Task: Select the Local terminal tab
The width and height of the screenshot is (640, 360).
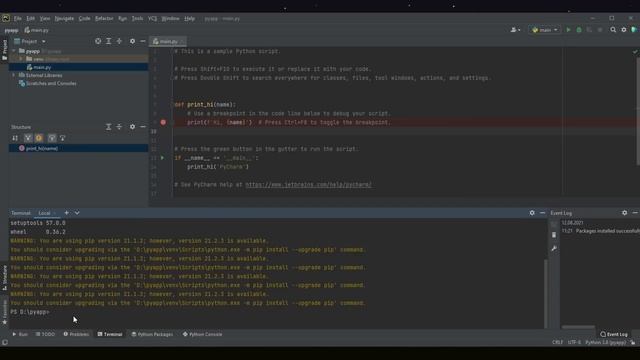Action: coord(44,213)
